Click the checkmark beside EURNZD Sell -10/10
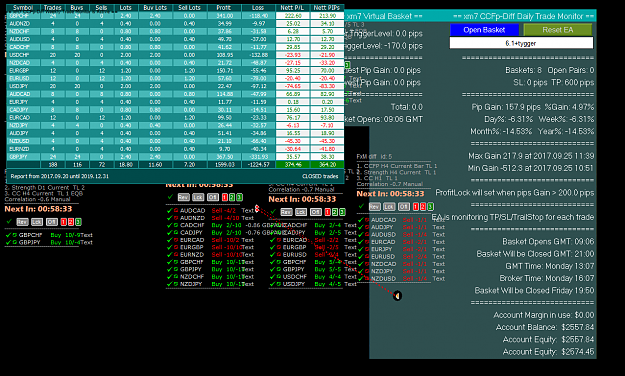Screen dimensions: 625x376 (x=169, y=254)
